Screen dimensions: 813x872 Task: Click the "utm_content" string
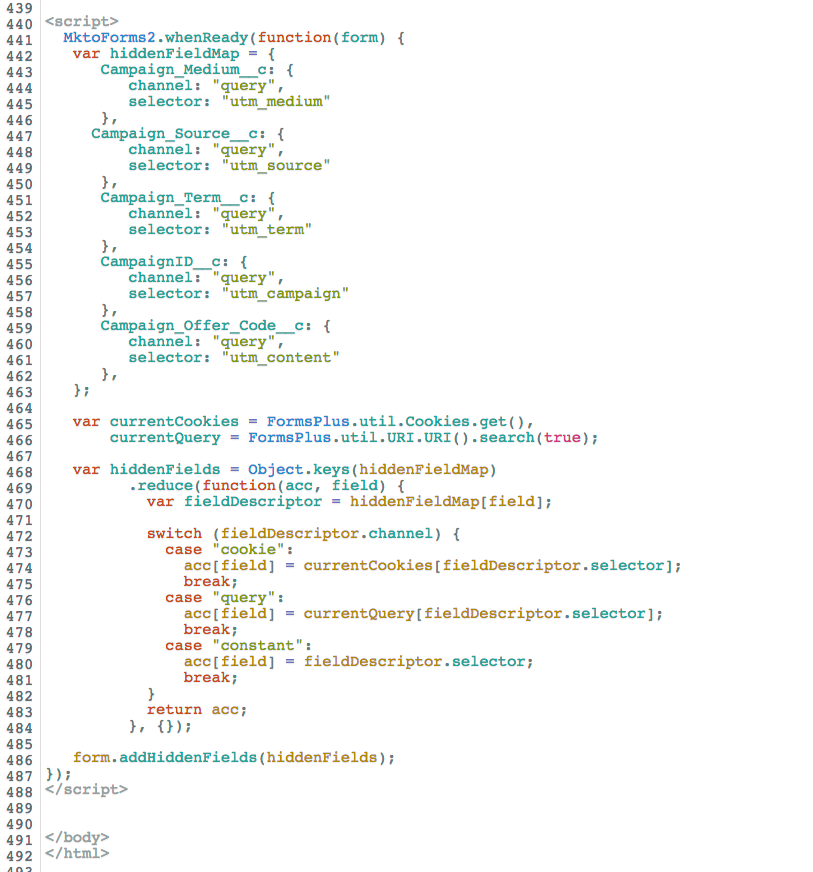[x=280, y=358]
